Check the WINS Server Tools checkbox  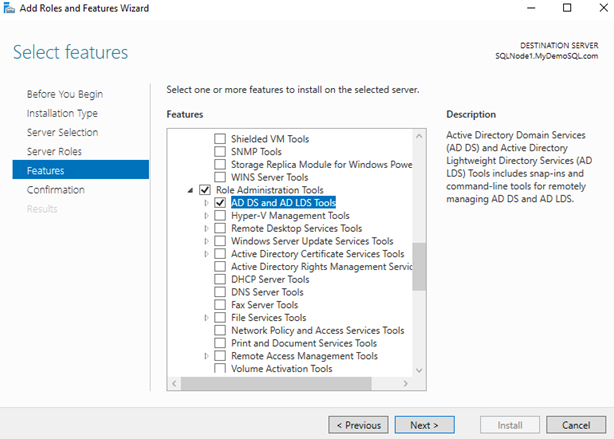tap(221, 177)
